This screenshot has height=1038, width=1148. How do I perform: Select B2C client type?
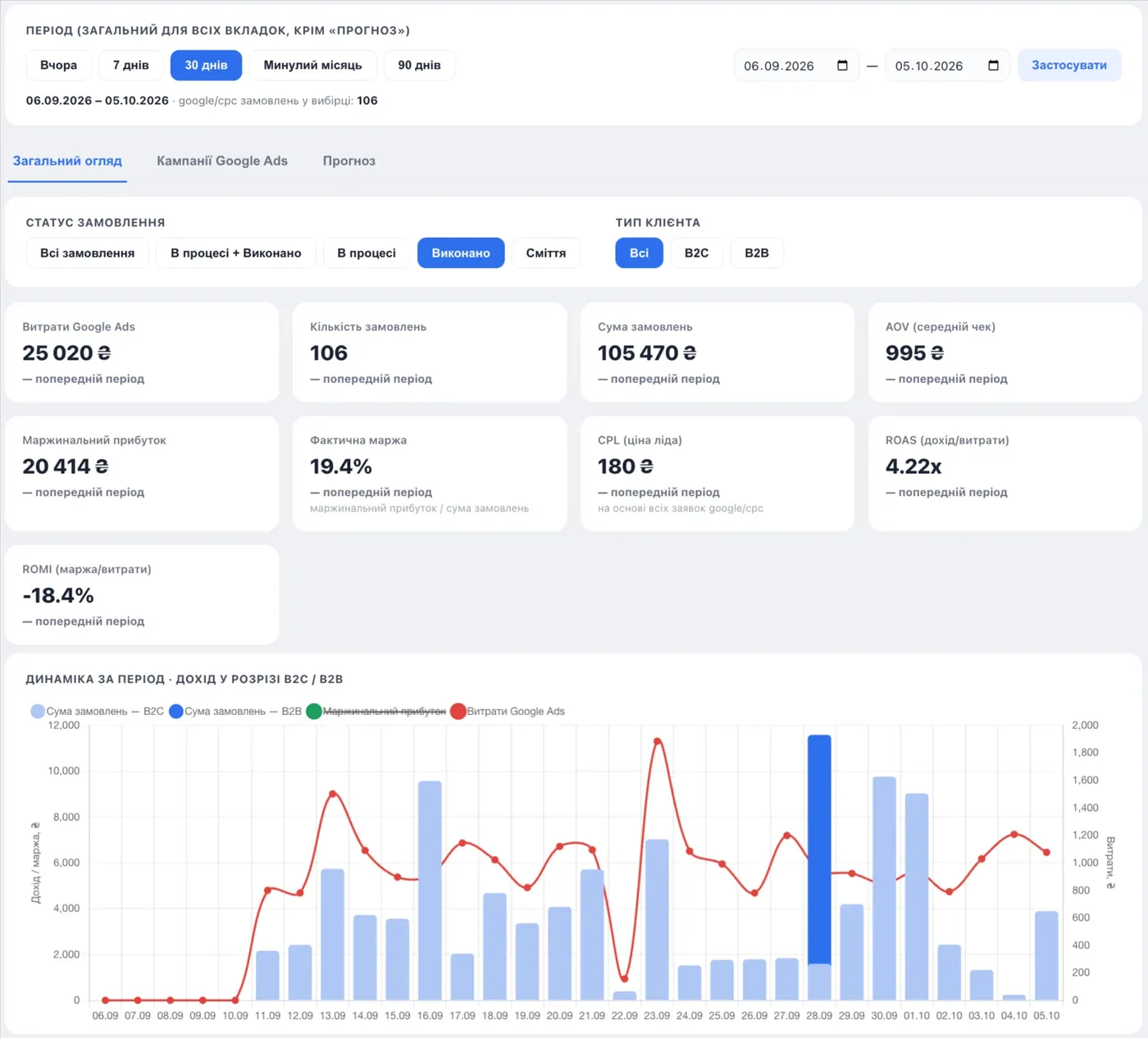click(696, 253)
